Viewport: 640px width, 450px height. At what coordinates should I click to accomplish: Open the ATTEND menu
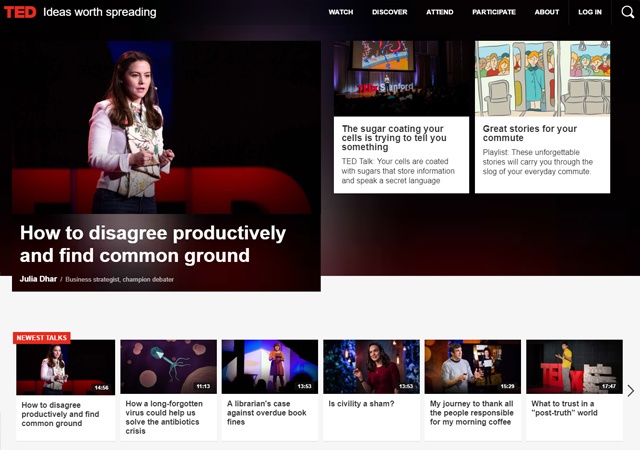tap(440, 12)
